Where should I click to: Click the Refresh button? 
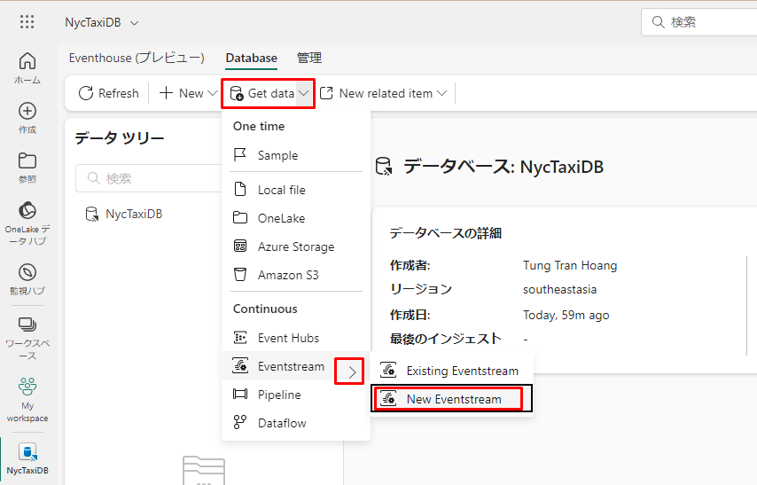(x=108, y=93)
